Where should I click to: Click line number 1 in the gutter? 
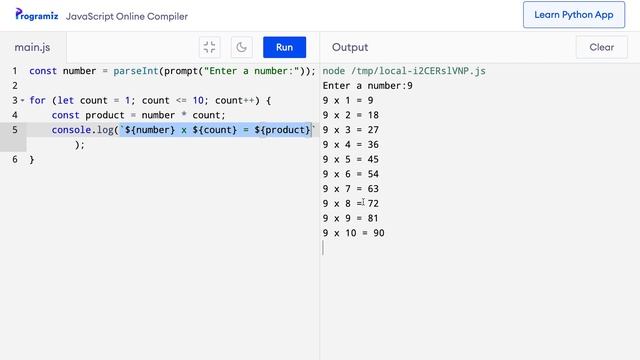(x=15, y=71)
